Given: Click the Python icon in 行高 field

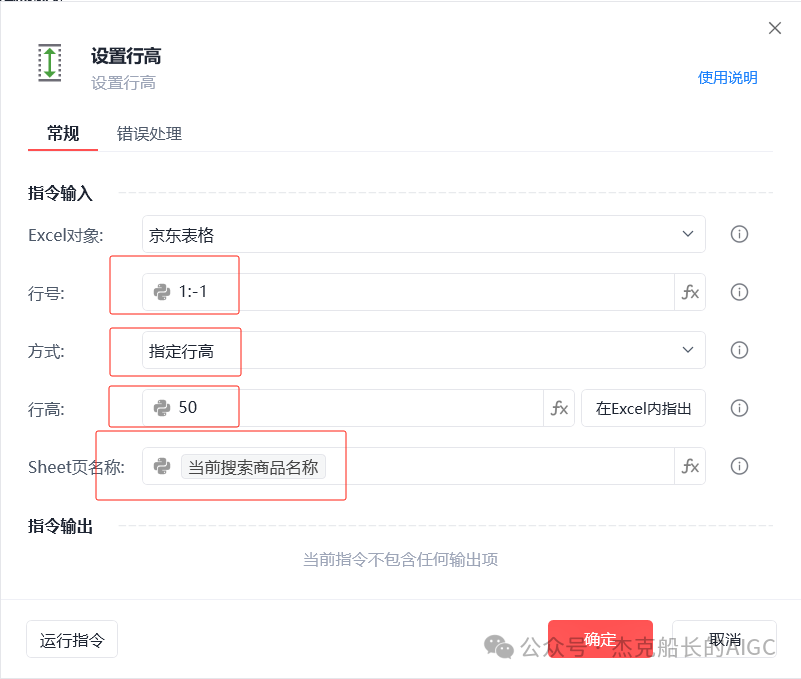Looking at the screenshot, I should [162, 408].
